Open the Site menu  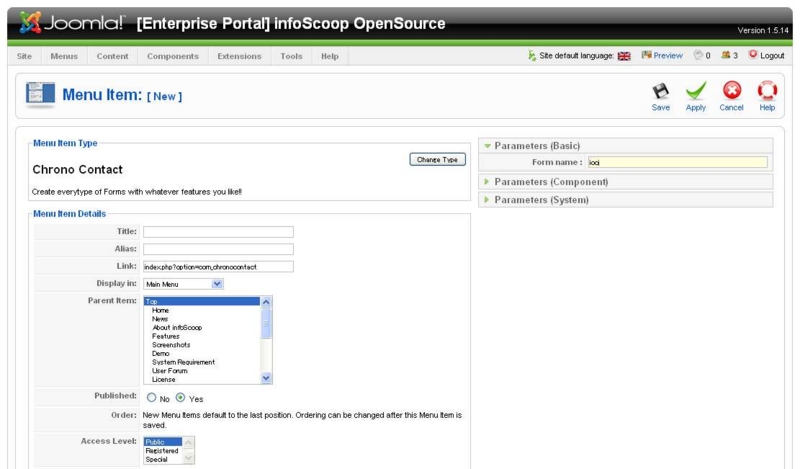[24, 56]
